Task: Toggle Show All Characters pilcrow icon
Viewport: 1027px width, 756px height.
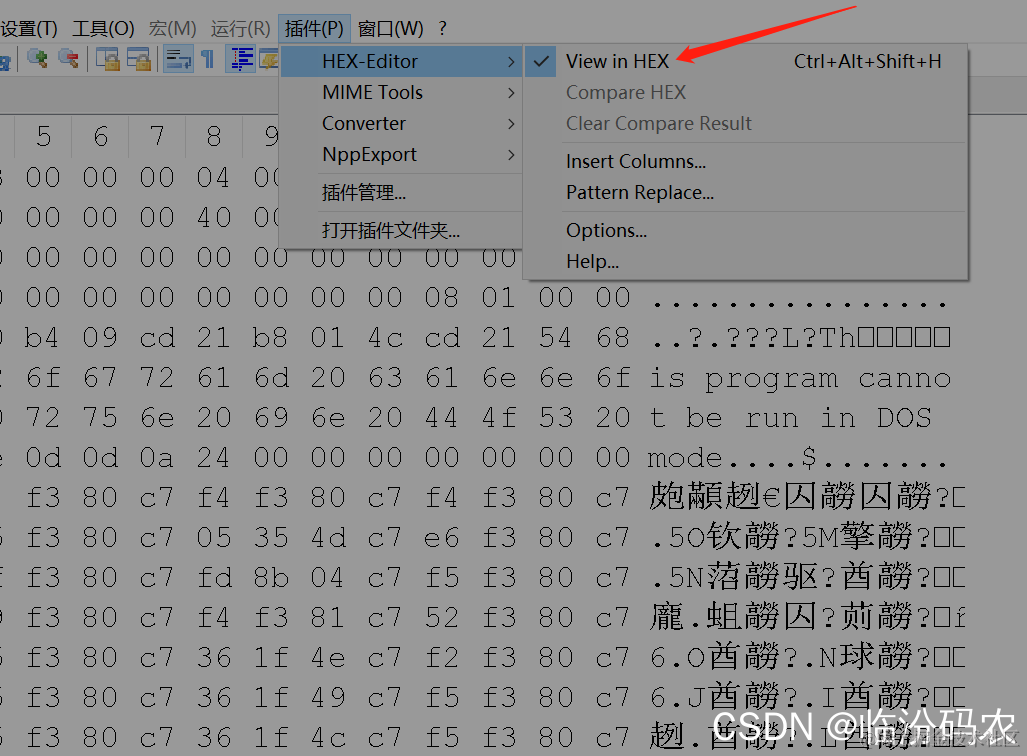Action: tap(208, 60)
